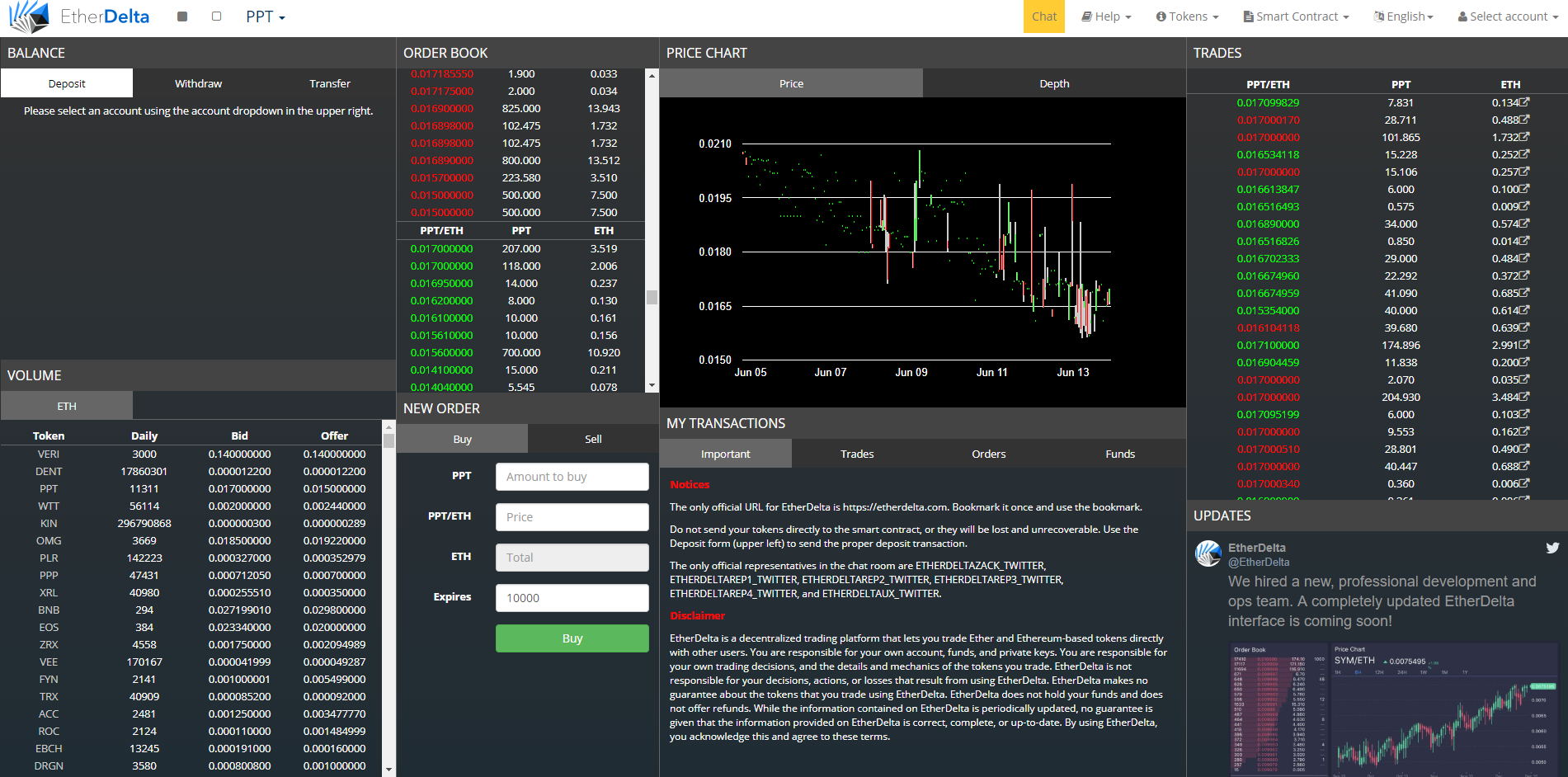Open transaction link for 0.639 ETH trade
Screen dimensions: 1568x777
coord(1524,327)
